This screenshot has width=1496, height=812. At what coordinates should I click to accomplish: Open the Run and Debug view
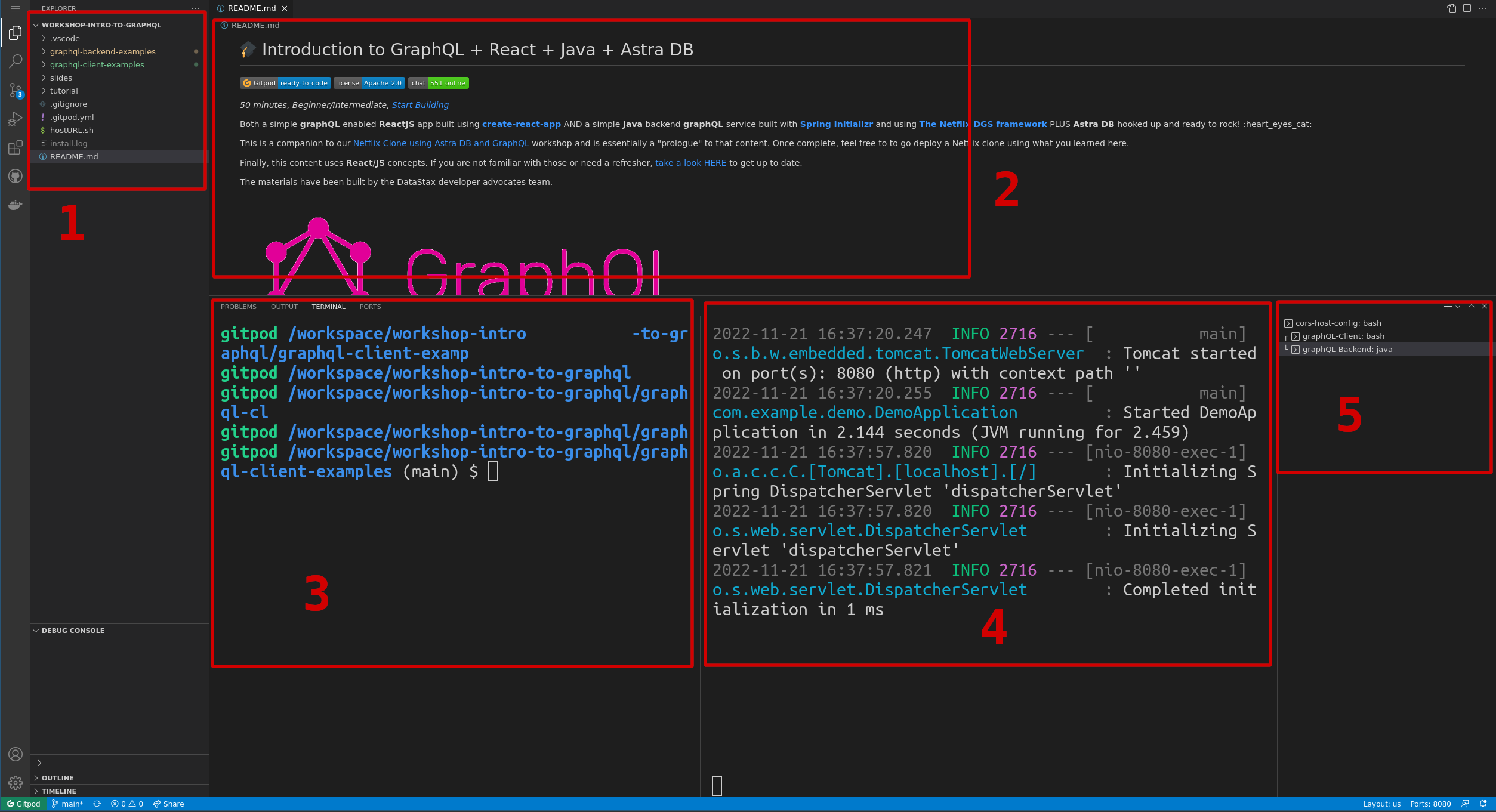[x=16, y=119]
